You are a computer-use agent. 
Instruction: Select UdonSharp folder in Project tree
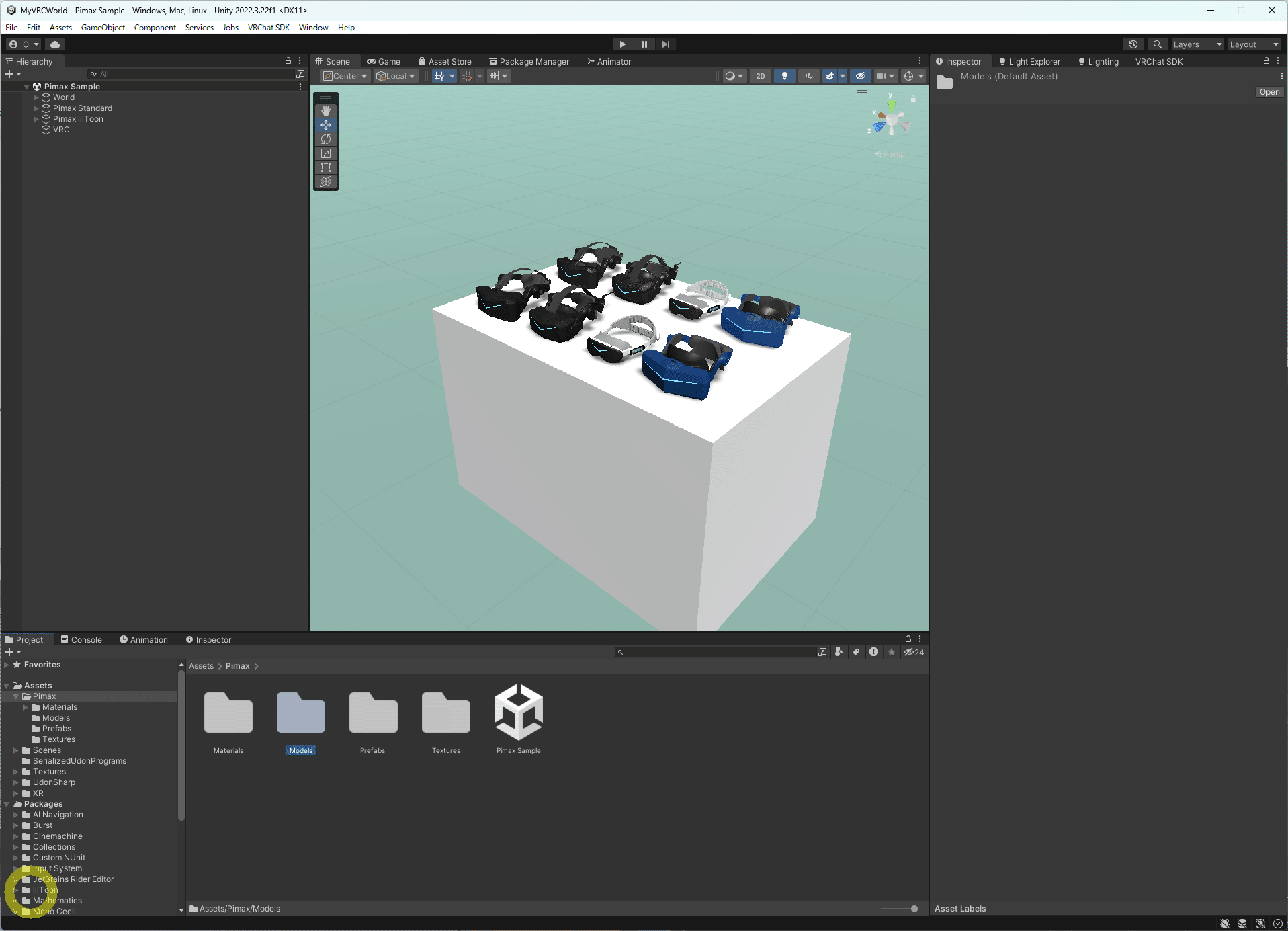[54, 782]
